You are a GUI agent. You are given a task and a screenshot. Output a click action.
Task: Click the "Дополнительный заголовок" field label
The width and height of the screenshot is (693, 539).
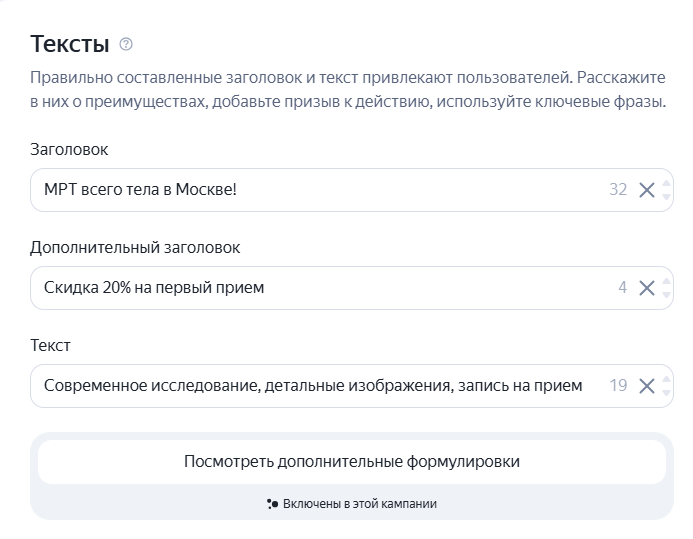tap(135, 247)
